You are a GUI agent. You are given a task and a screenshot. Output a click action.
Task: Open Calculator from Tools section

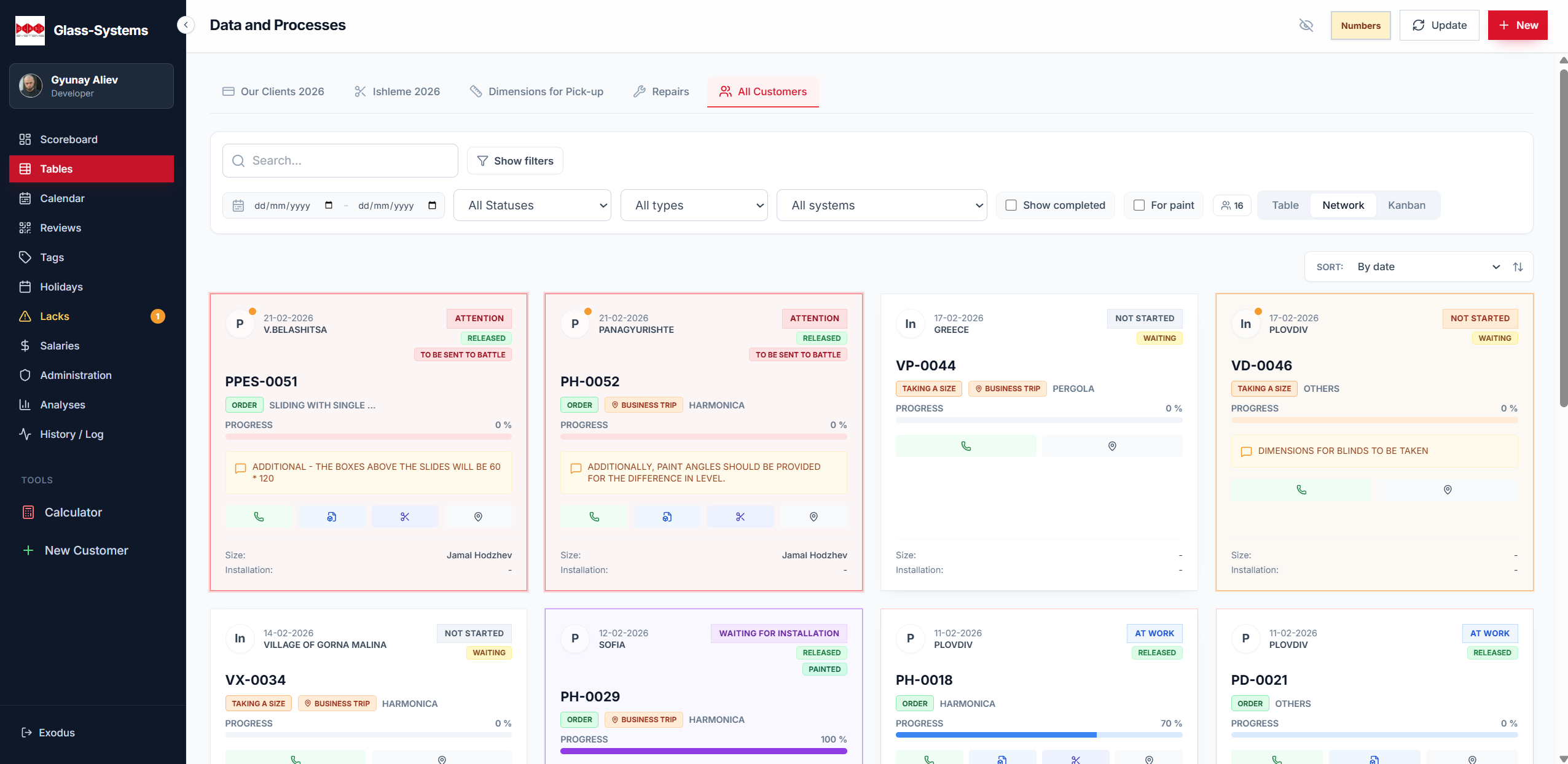pyautogui.click(x=73, y=512)
